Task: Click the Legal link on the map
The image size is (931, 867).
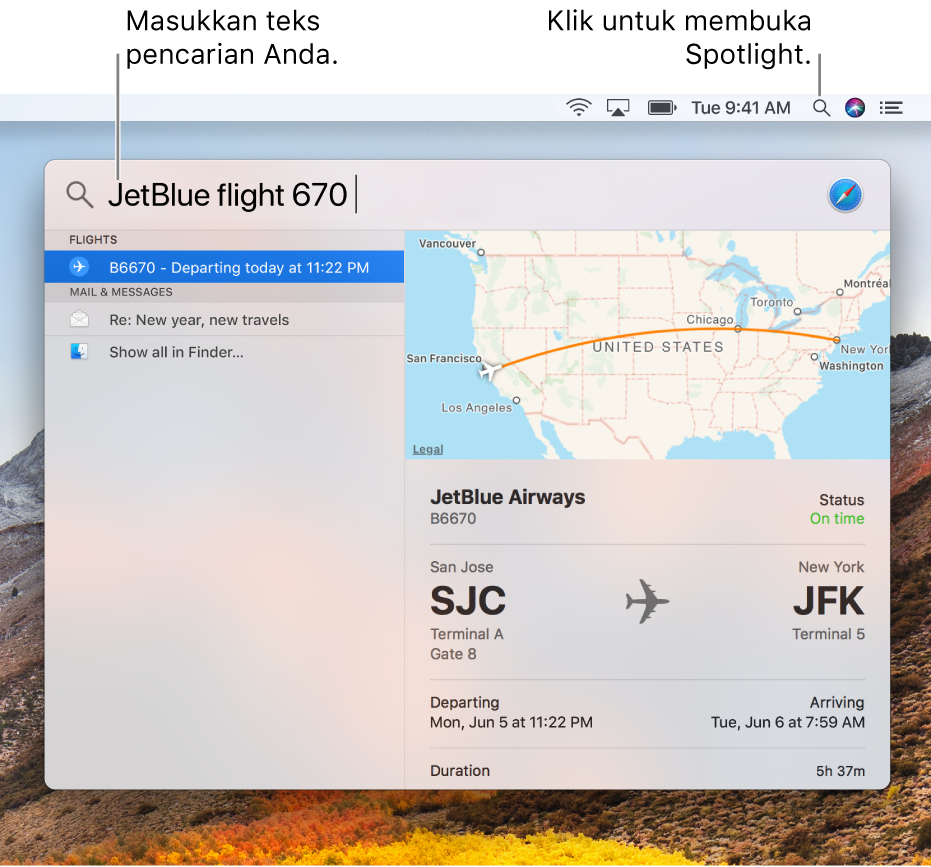Action: click(x=428, y=450)
